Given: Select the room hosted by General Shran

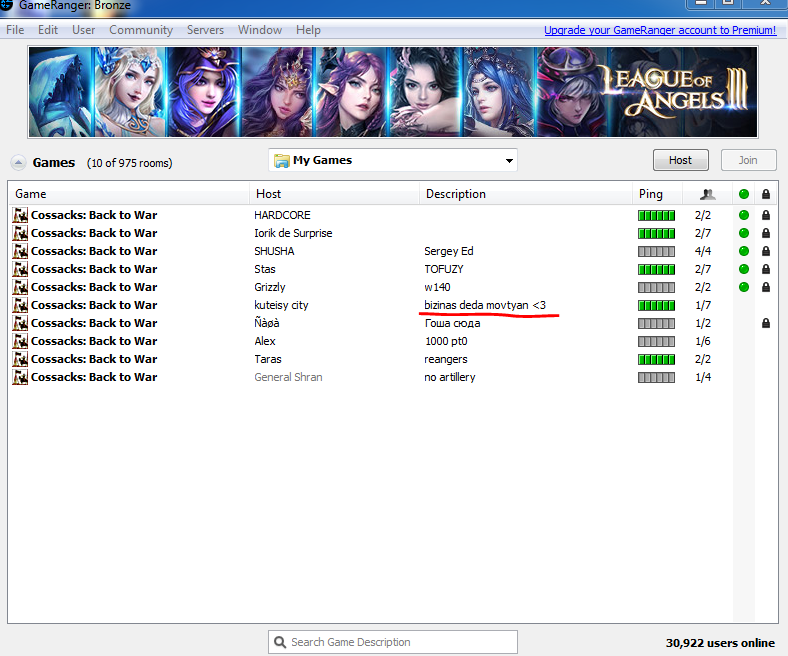Looking at the screenshot, I should [x=288, y=377].
